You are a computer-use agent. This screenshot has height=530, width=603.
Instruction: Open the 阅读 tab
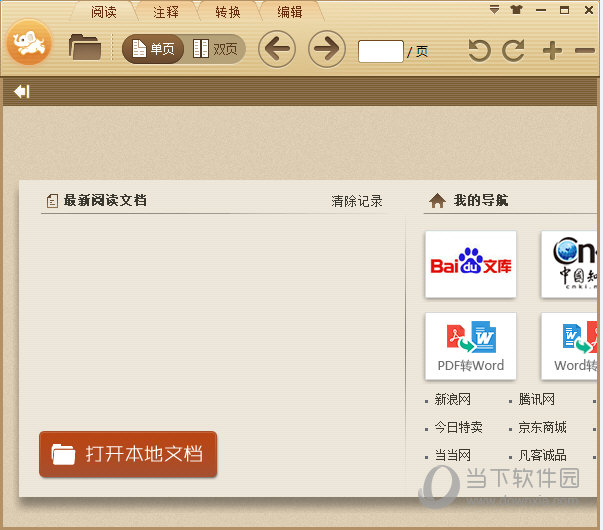(x=103, y=12)
